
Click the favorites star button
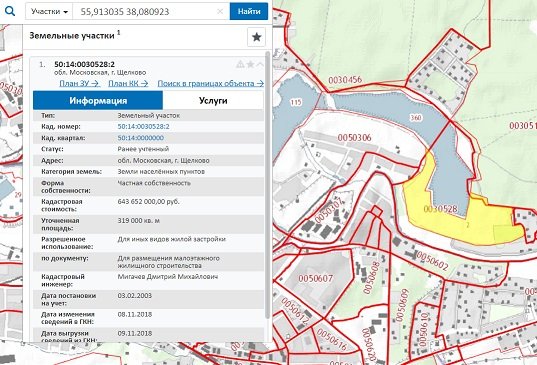click(257, 37)
